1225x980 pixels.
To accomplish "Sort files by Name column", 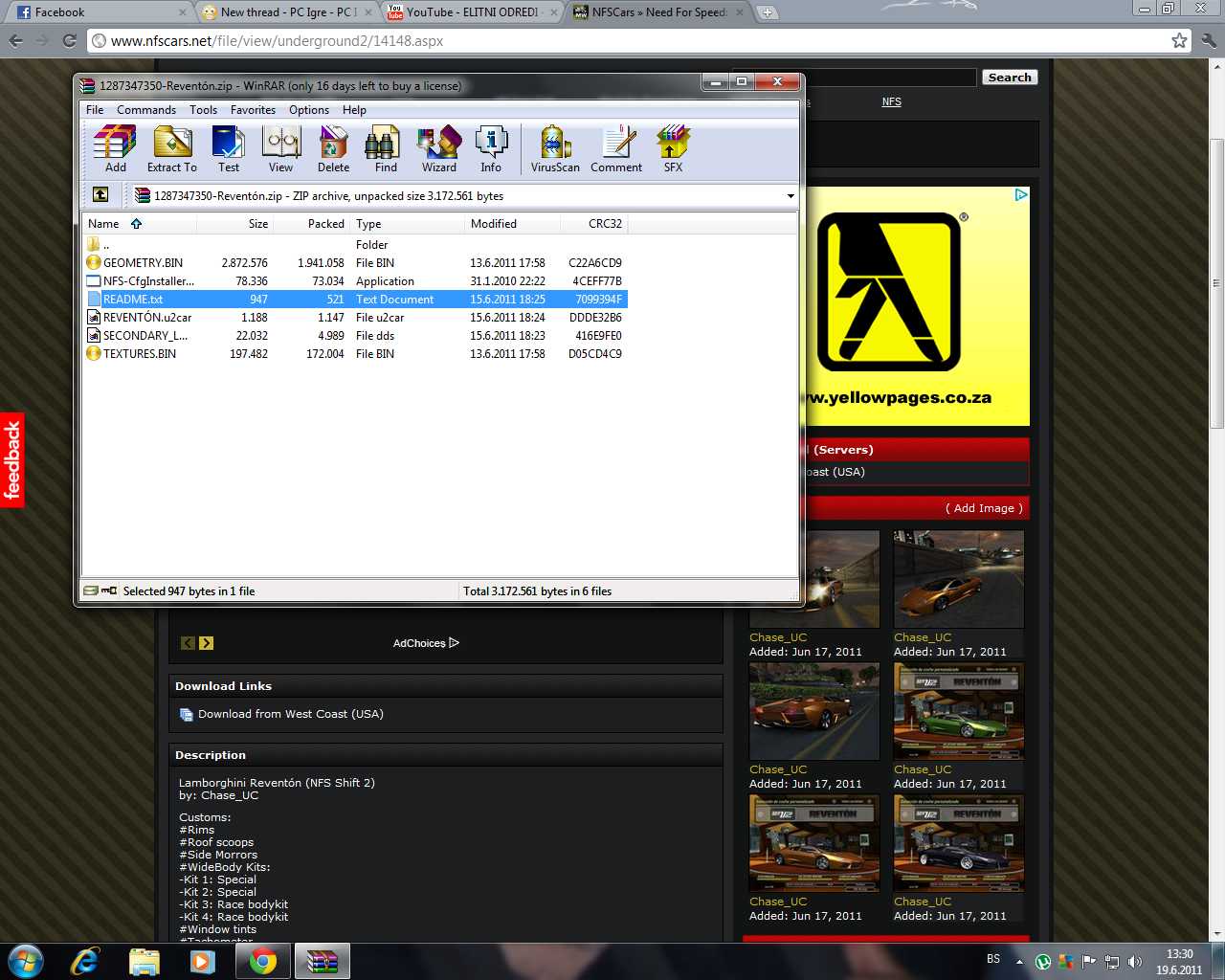I will pyautogui.click(x=140, y=224).
